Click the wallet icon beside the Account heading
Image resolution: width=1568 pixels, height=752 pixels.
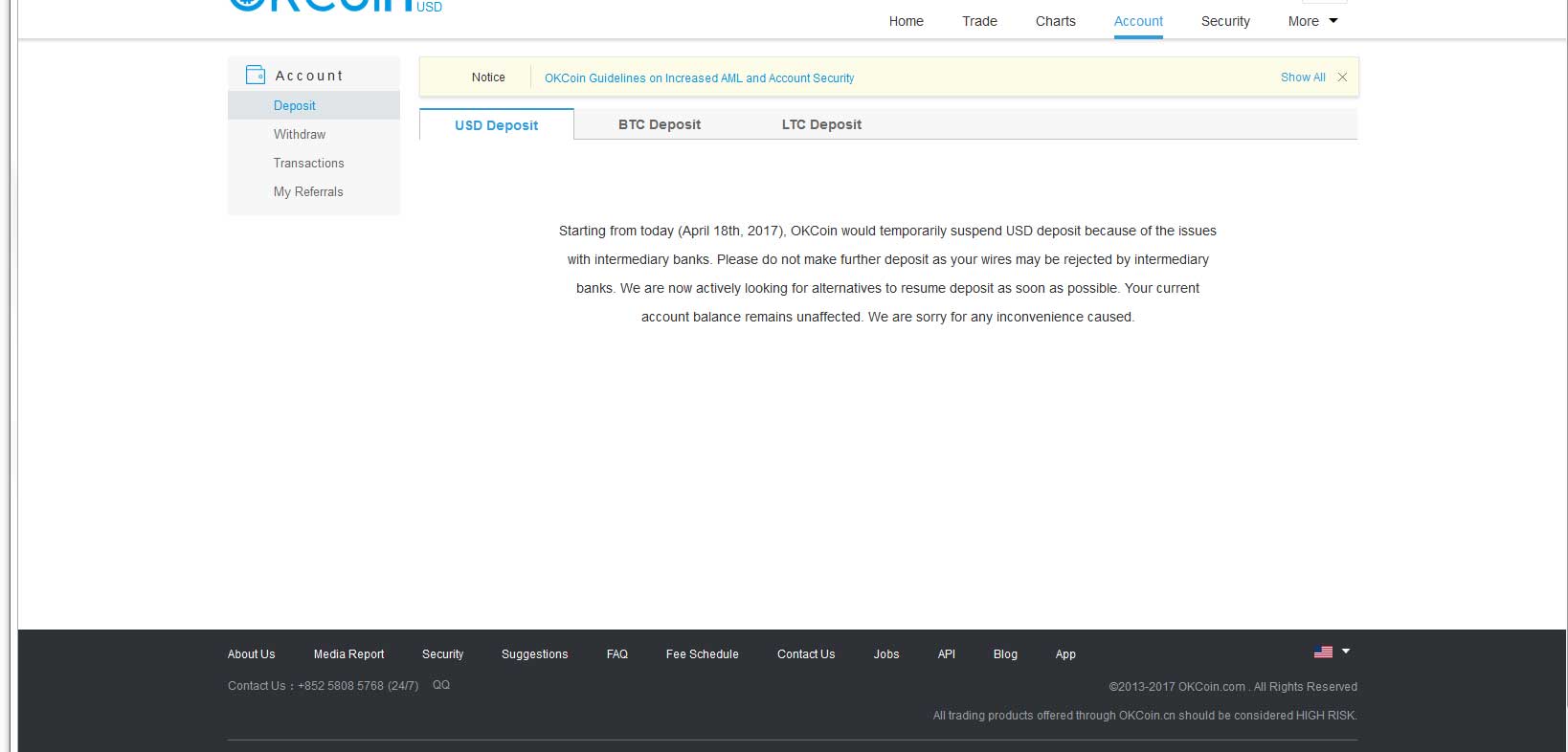point(256,75)
